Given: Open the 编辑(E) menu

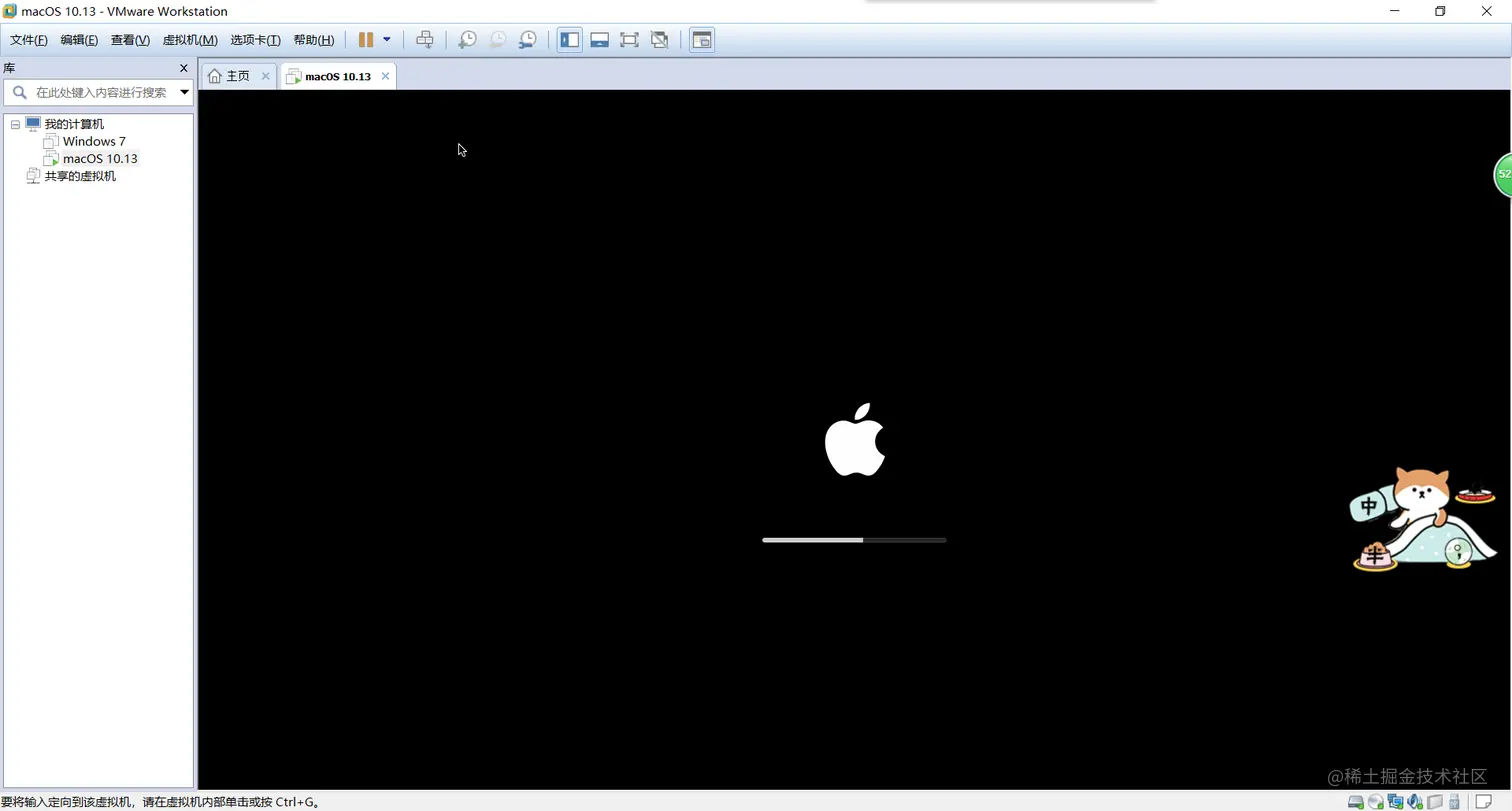Looking at the screenshot, I should pyautogui.click(x=79, y=40).
